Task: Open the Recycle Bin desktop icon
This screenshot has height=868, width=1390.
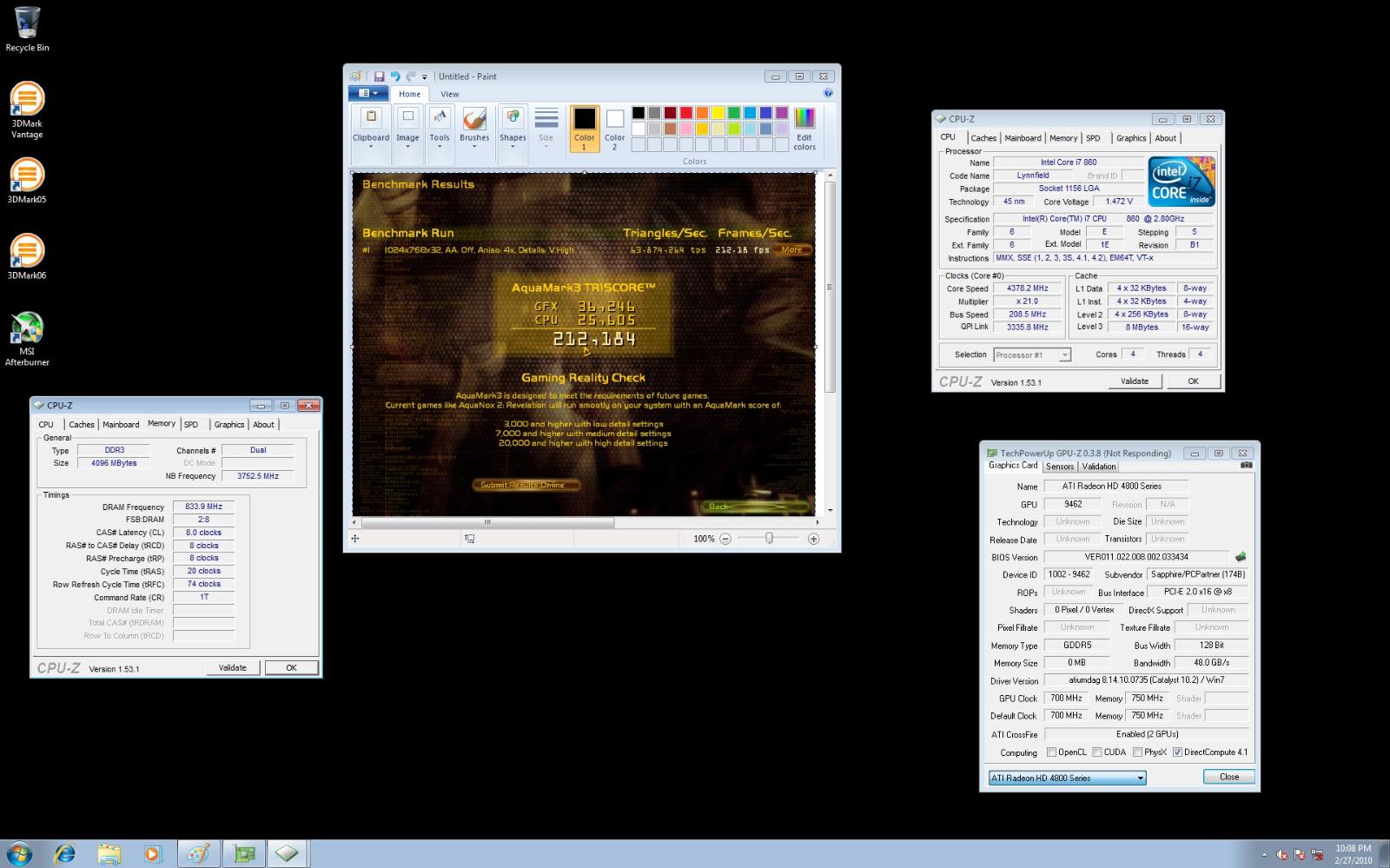Action: [x=27, y=29]
